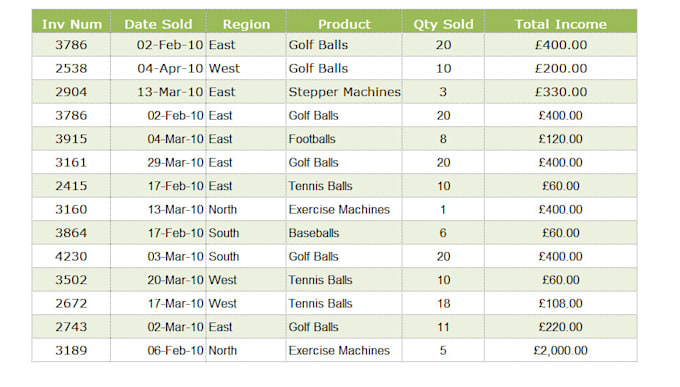Select the Footballs product cell
680x387 pixels.
[x=344, y=139]
